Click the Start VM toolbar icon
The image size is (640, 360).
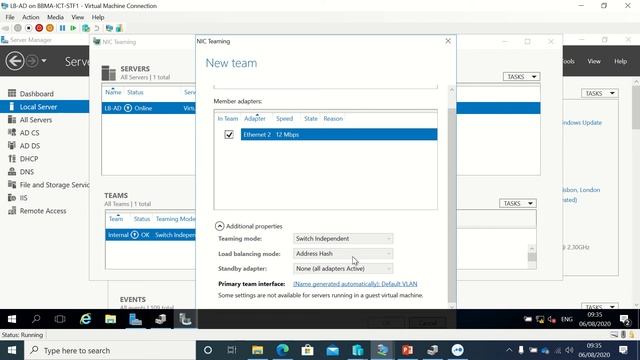click(x=18, y=28)
